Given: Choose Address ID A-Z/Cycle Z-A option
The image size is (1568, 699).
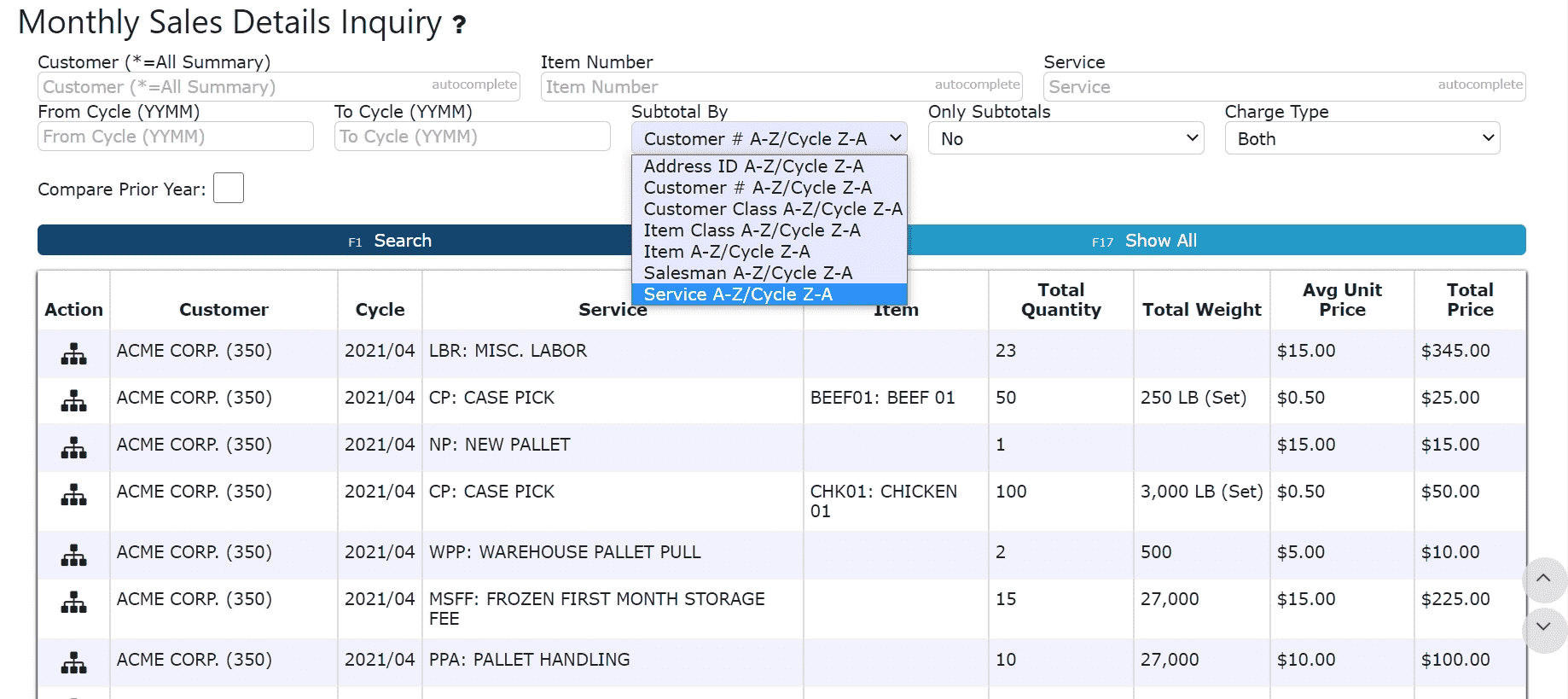Looking at the screenshot, I should click(769, 166).
